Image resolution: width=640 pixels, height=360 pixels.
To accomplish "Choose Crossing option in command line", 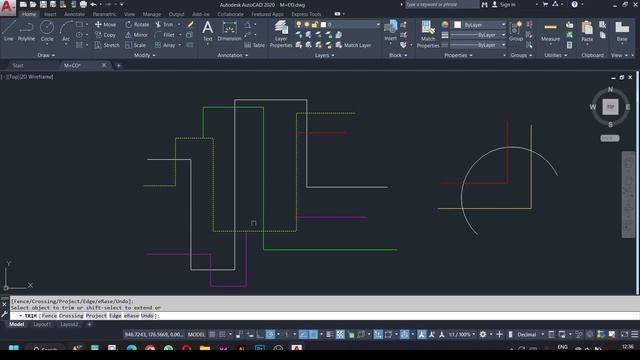I will pyautogui.click(x=71, y=316).
